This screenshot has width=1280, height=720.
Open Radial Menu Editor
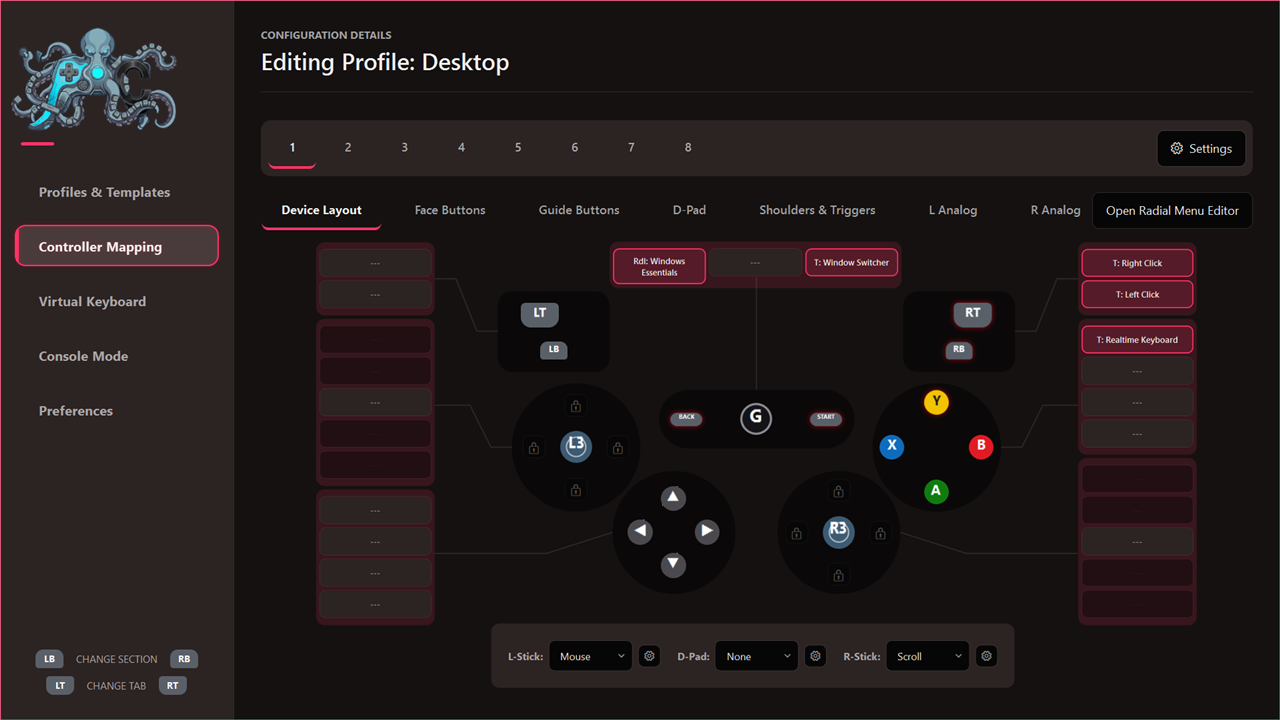point(1172,210)
